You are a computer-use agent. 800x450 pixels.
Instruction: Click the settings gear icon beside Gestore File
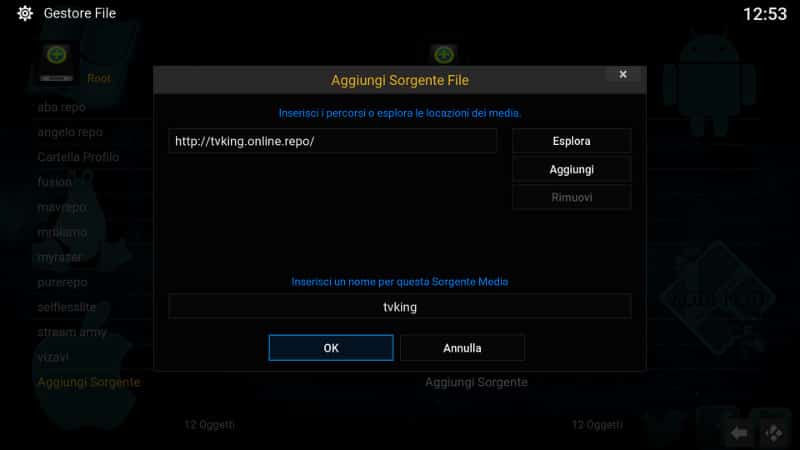point(24,13)
